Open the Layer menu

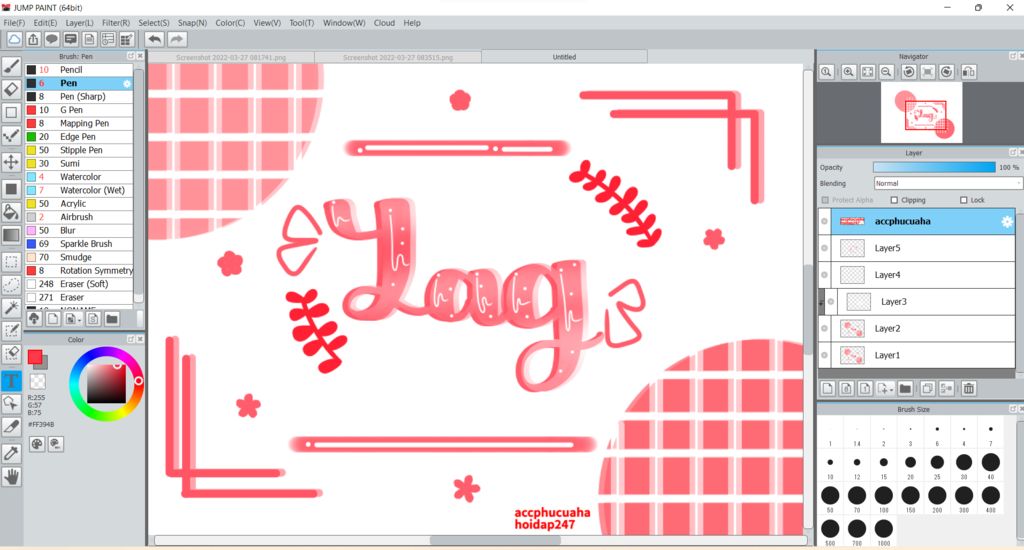coord(79,23)
